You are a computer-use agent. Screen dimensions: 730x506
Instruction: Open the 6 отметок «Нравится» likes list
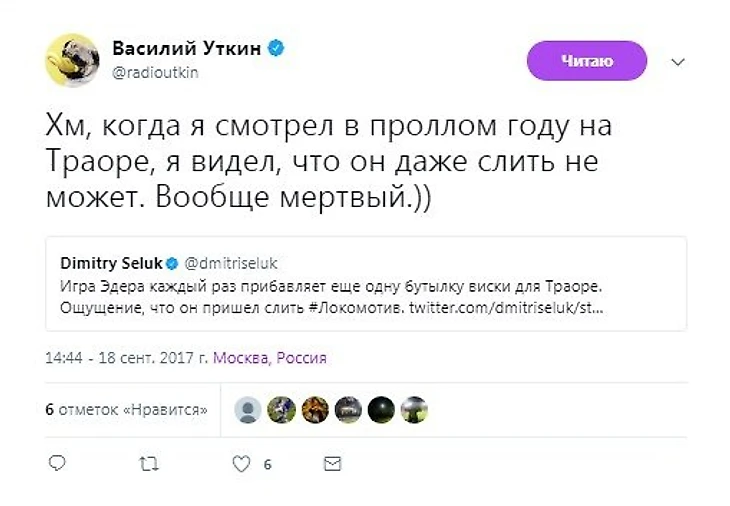[127, 410]
